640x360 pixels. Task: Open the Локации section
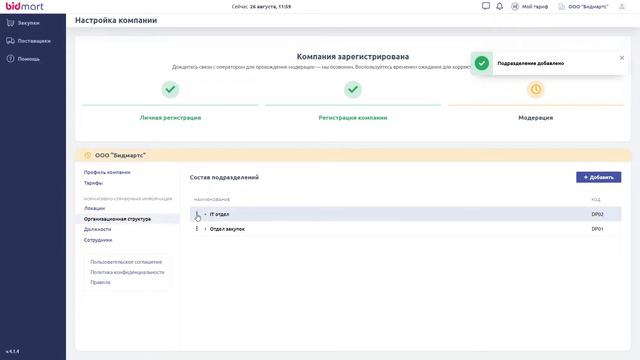(x=94, y=208)
